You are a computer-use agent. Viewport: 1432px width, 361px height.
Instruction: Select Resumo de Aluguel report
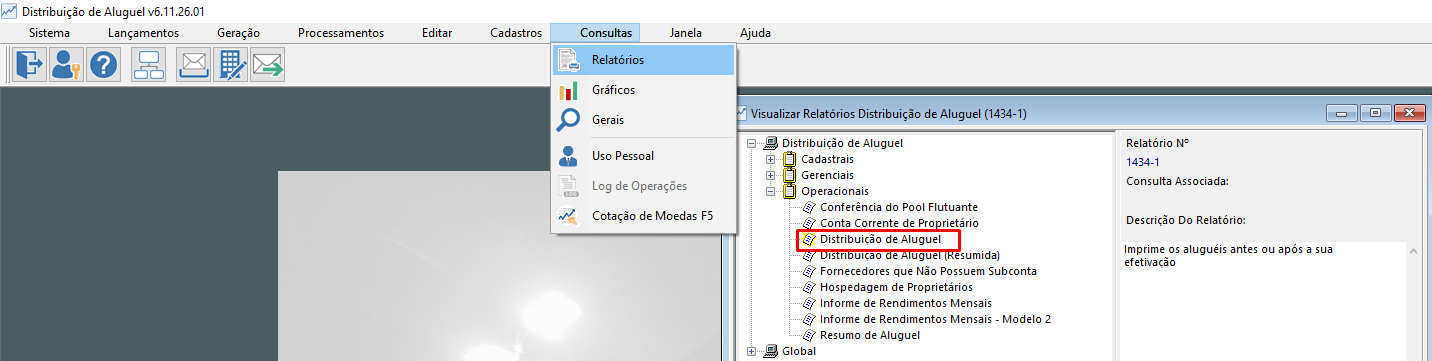tap(870, 335)
